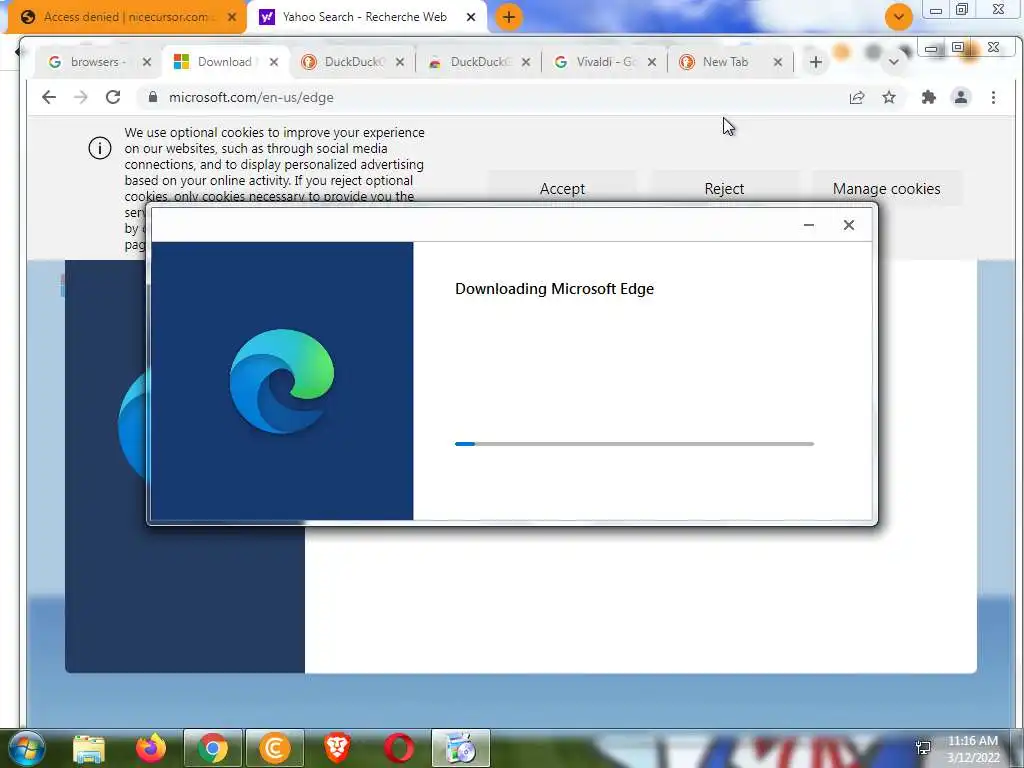Open the tab search chevron in Chrome
Screen dimensions: 1024x768
(x=894, y=62)
